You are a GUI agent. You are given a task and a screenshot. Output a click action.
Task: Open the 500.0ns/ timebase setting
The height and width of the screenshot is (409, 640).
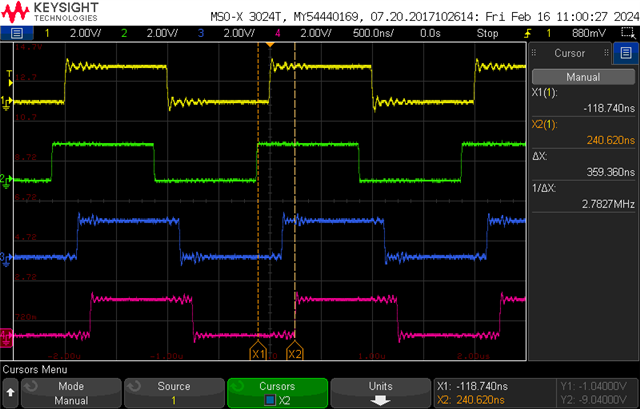click(373, 33)
